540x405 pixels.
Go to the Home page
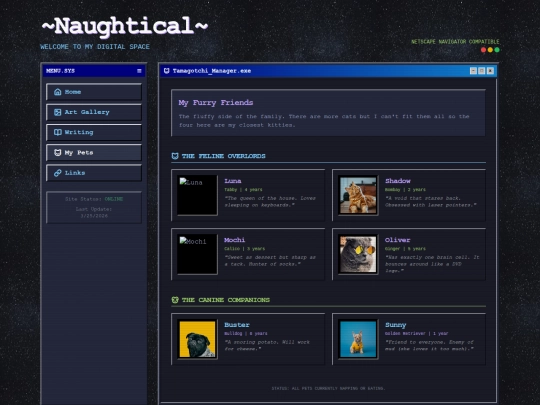[94, 92]
